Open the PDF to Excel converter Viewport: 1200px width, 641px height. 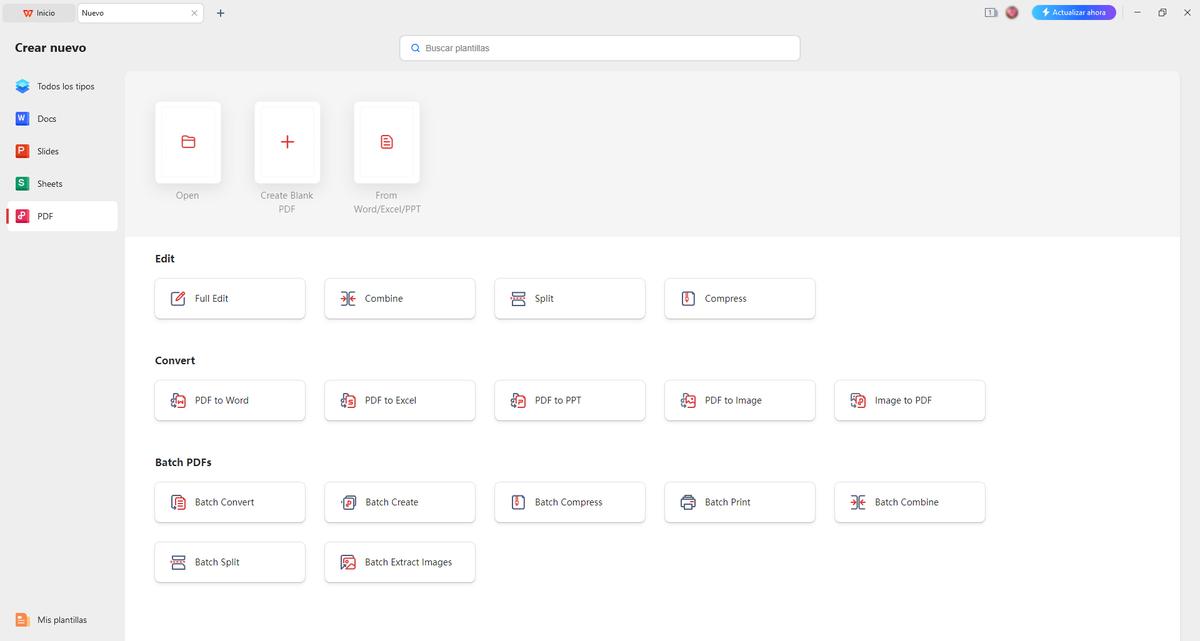point(400,401)
